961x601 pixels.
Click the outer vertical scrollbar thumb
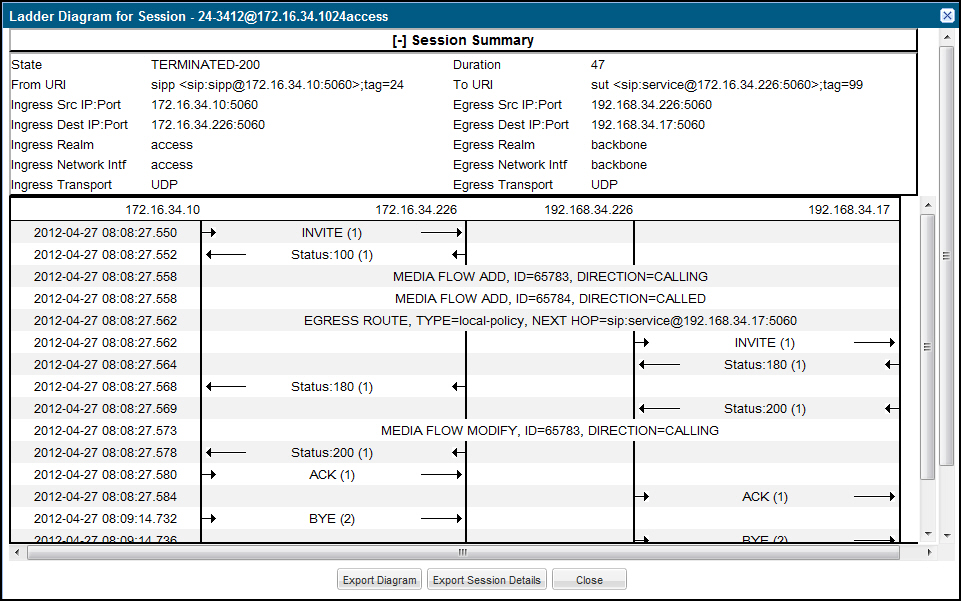pyautogui.click(x=947, y=256)
